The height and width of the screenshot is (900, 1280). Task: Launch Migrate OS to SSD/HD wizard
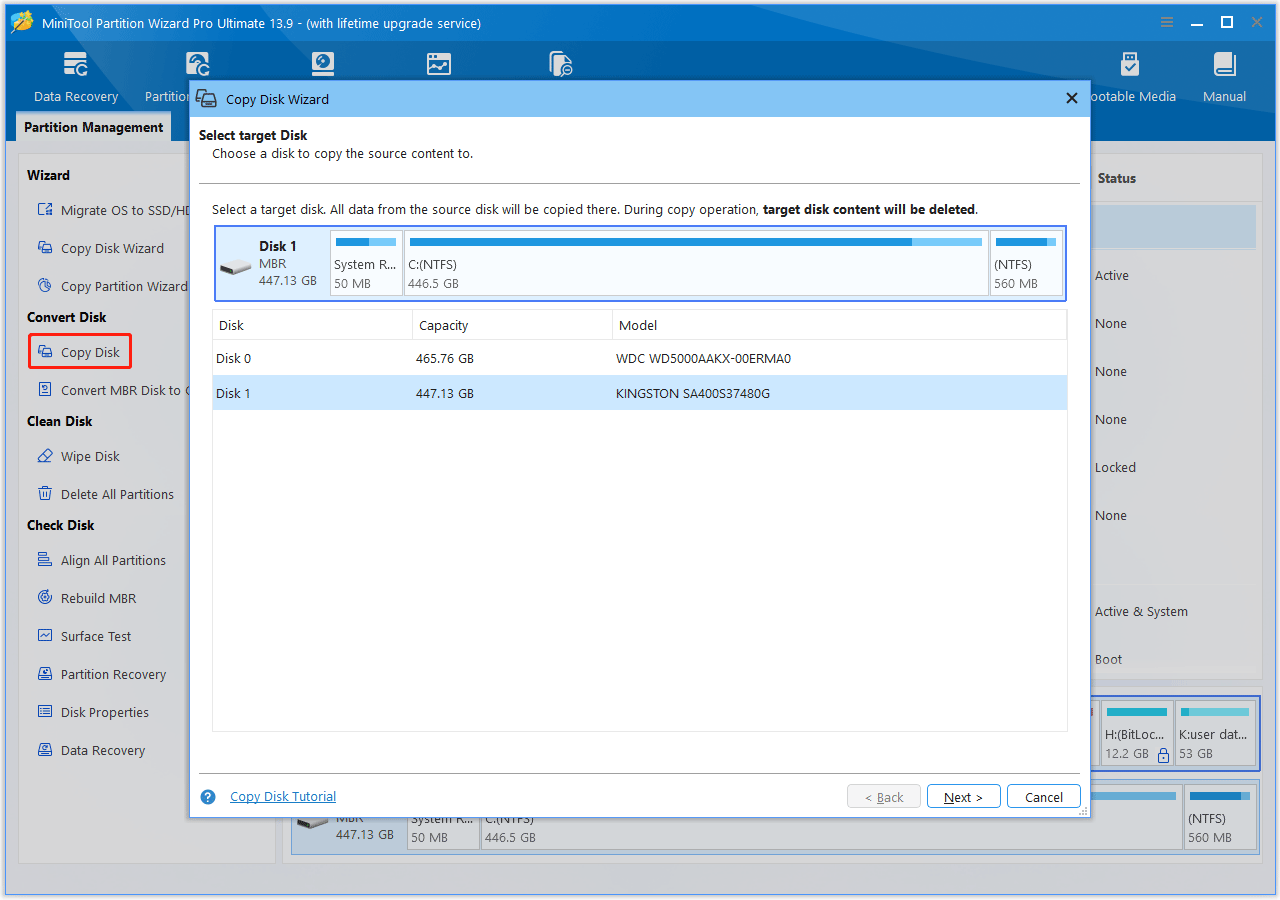[114, 210]
